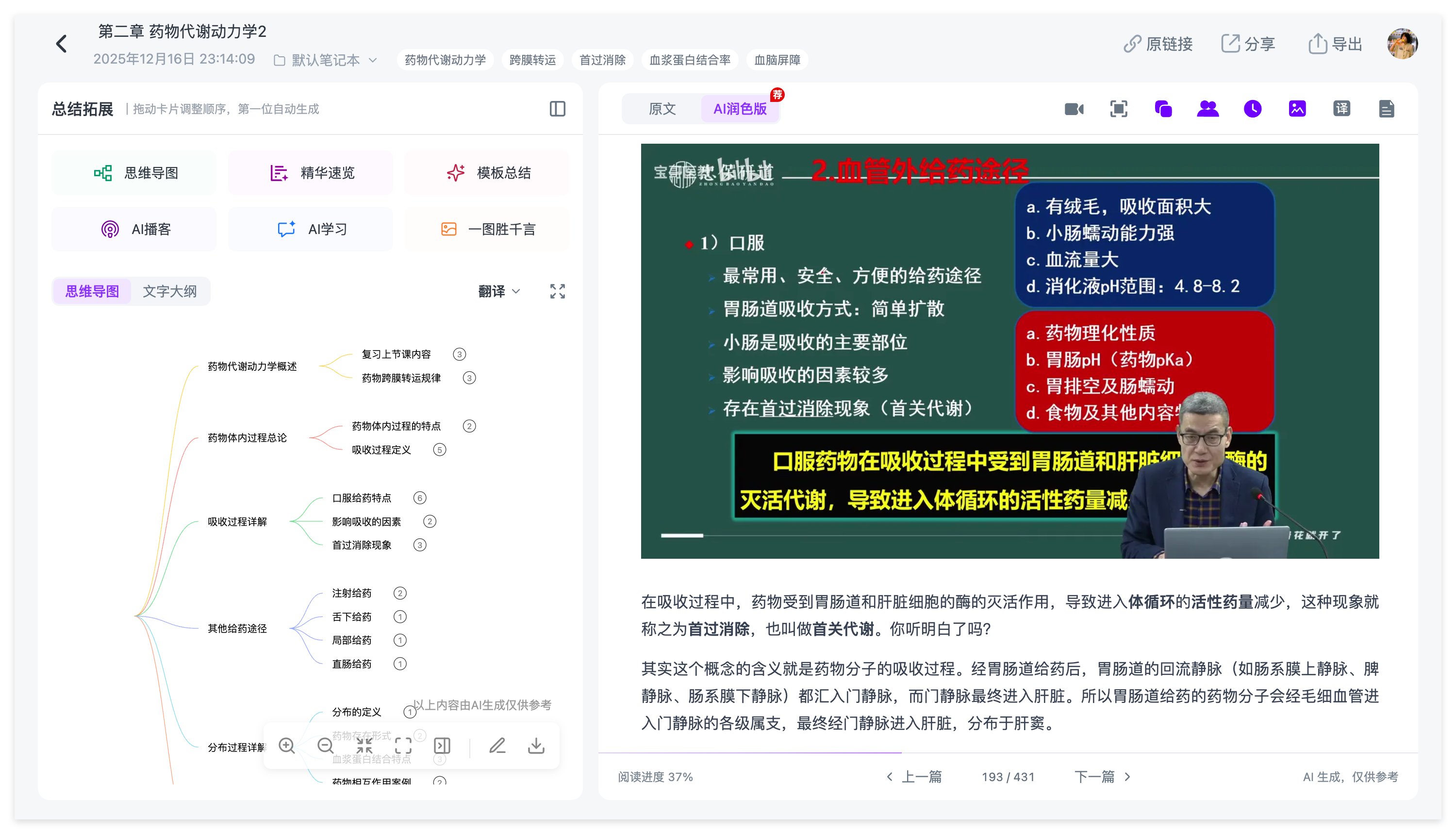Select the 思维导图 view tab
The image size is (1456, 834).
click(92, 292)
